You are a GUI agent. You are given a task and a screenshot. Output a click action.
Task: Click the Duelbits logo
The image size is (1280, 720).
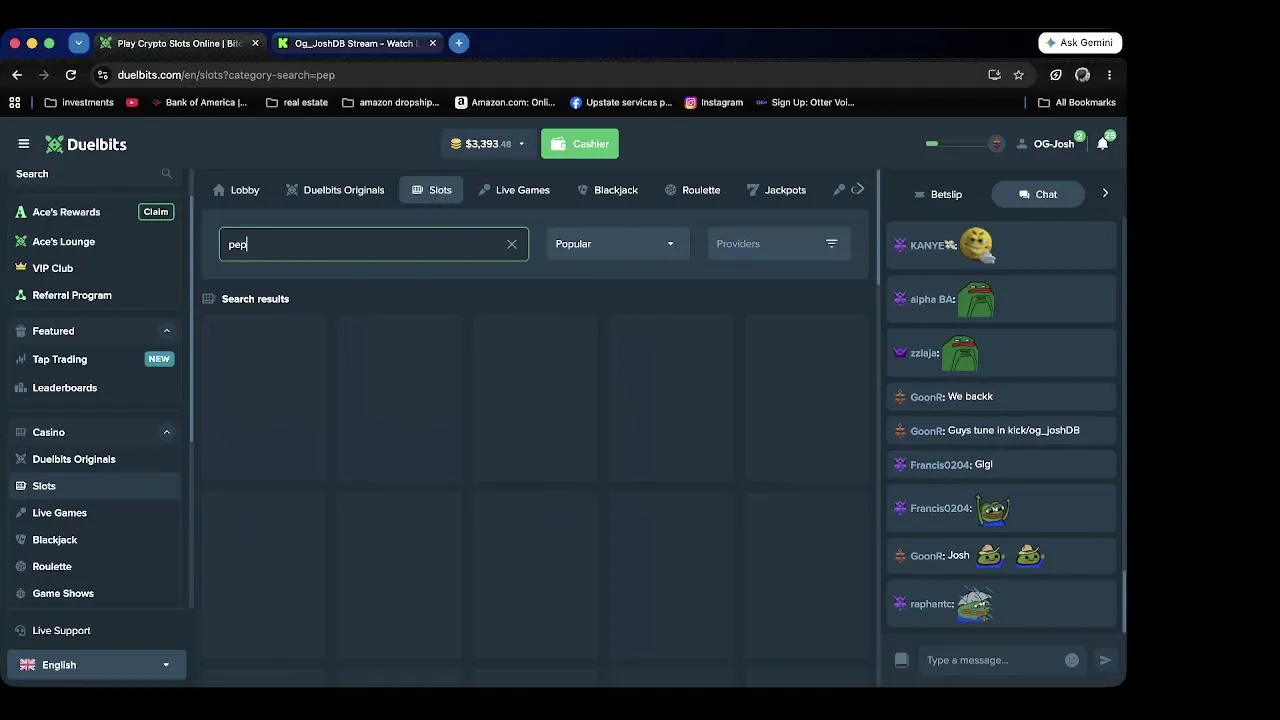85,144
